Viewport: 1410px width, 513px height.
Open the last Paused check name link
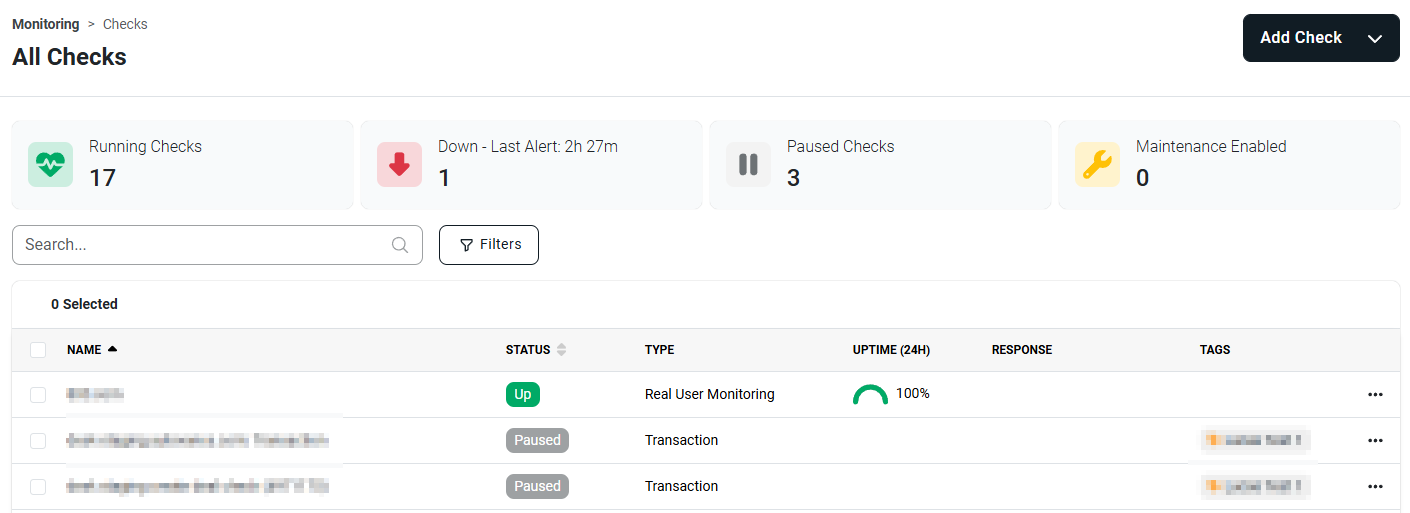(198, 487)
